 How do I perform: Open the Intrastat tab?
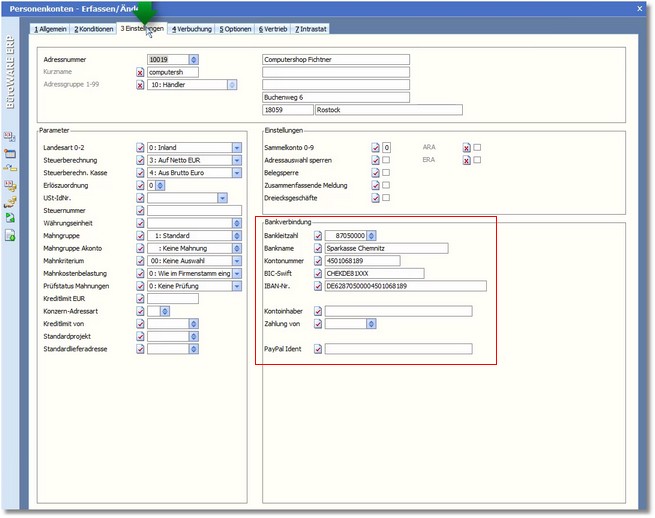(x=311, y=28)
